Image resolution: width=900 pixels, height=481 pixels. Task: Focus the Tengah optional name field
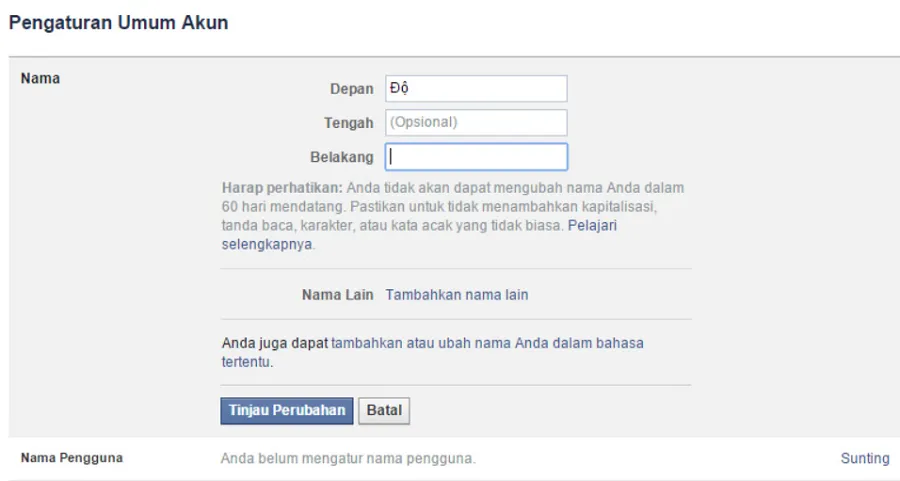[476, 122]
